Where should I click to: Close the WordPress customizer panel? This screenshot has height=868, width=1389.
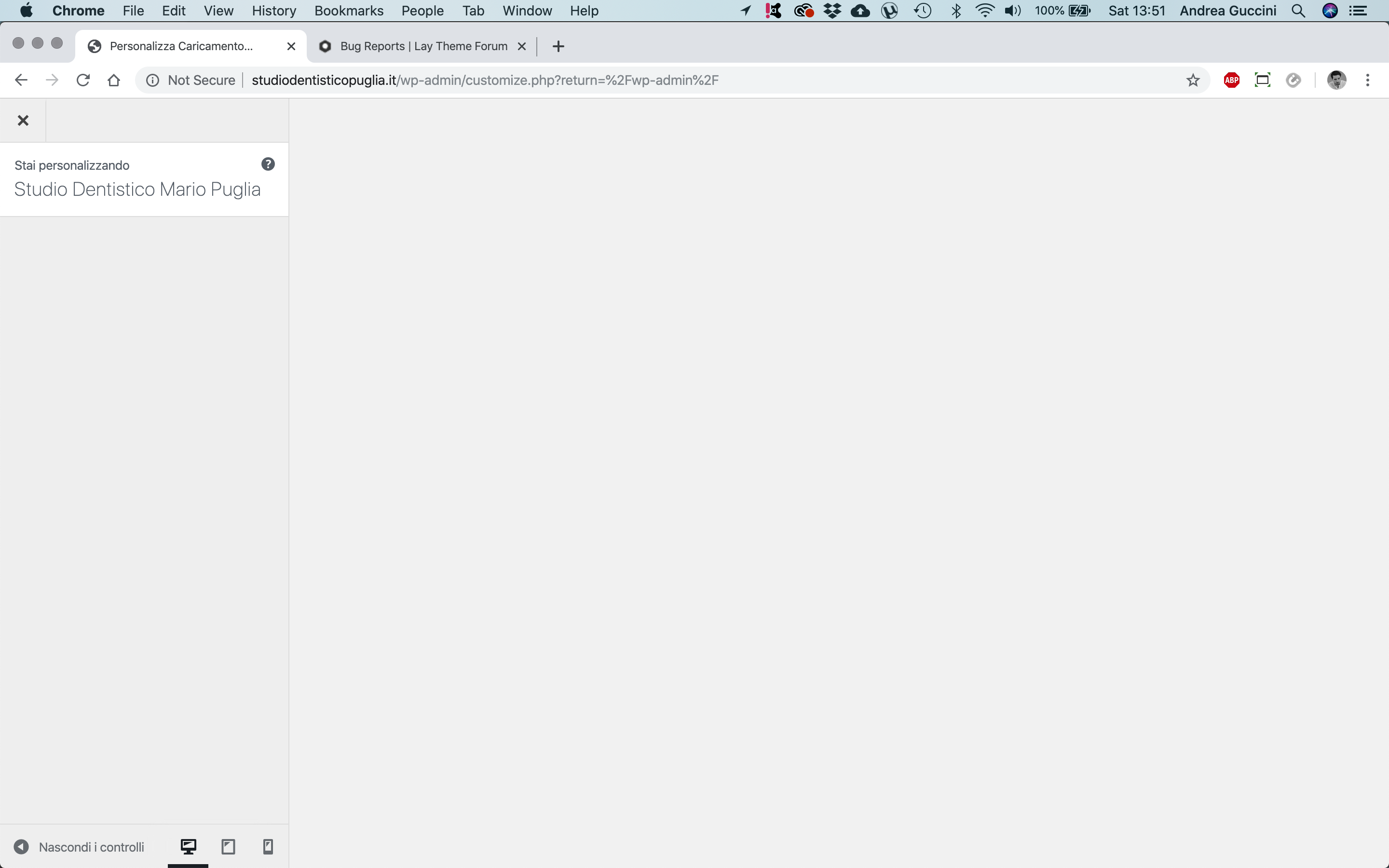coord(23,121)
